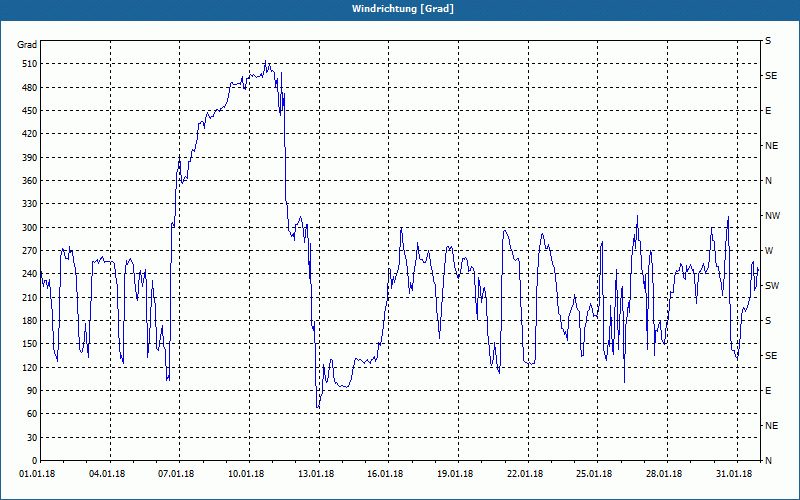Click the 390 y-axis value
Screen dimensions: 800x500
[30, 158]
